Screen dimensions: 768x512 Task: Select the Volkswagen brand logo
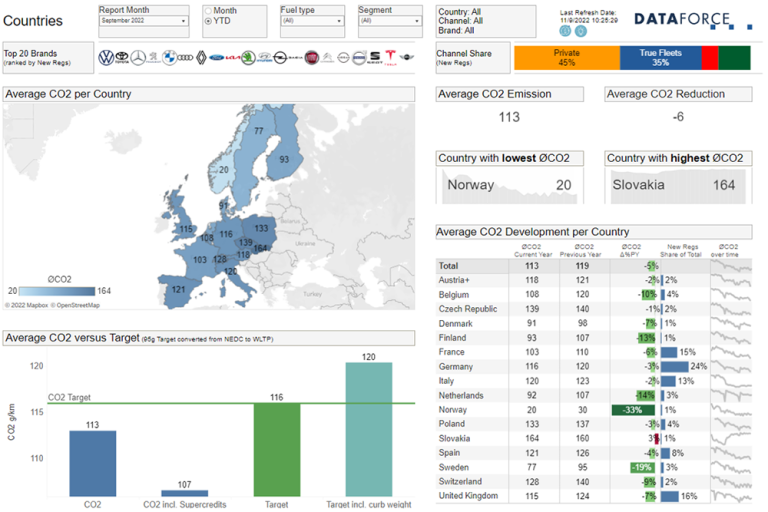[x=106, y=59]
